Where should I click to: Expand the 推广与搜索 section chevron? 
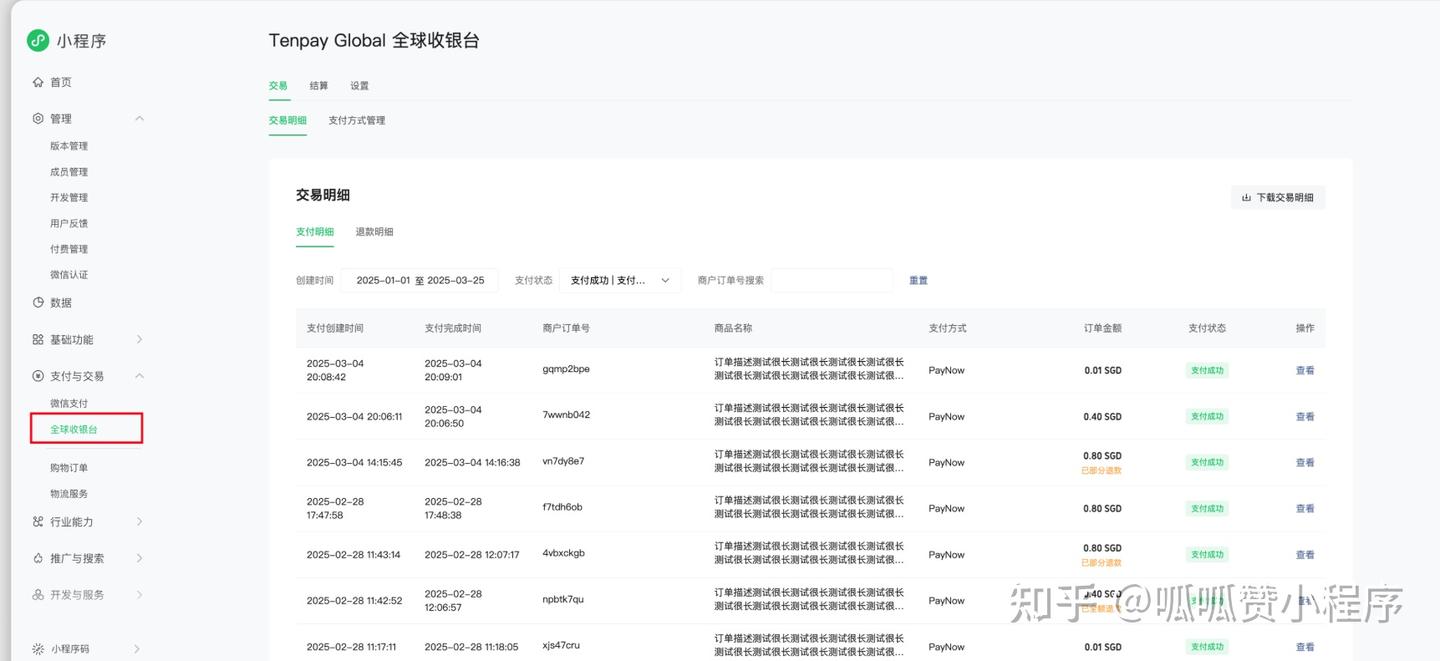click(139, 557)
